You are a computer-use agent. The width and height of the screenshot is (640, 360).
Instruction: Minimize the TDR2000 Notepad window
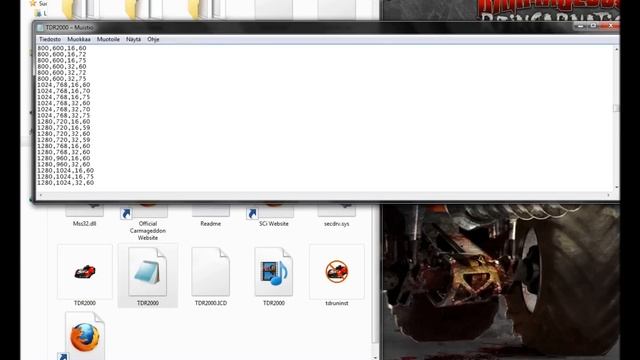[x=580, y=26]
